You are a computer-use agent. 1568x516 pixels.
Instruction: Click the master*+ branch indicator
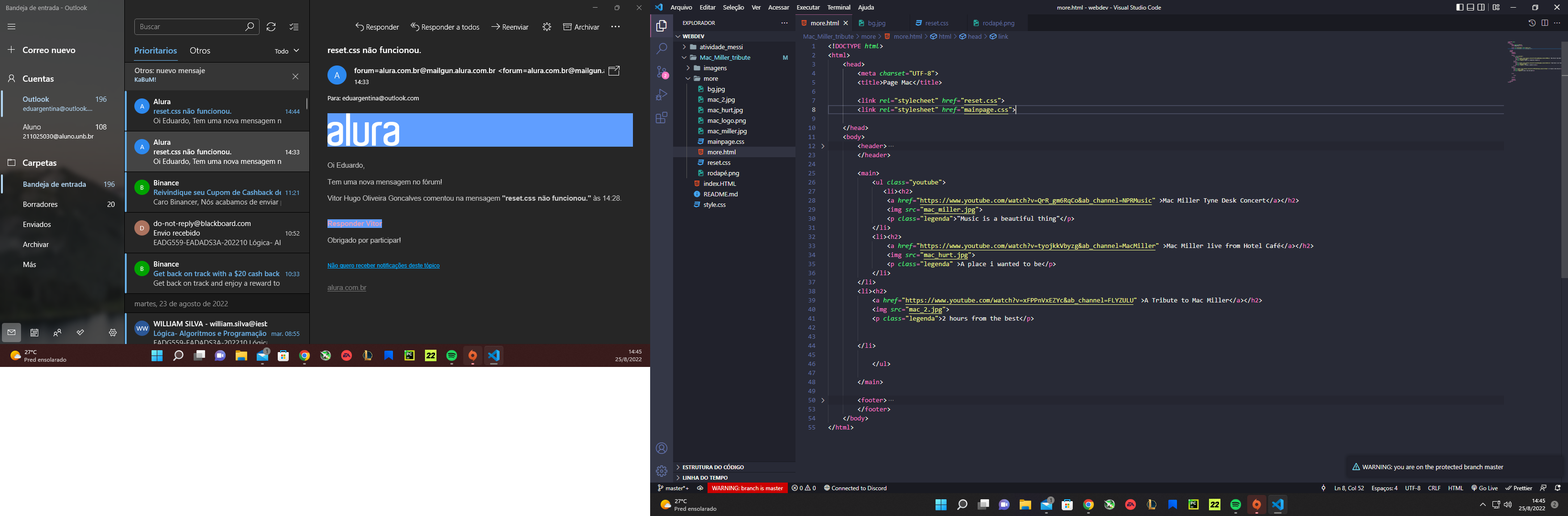673,488
